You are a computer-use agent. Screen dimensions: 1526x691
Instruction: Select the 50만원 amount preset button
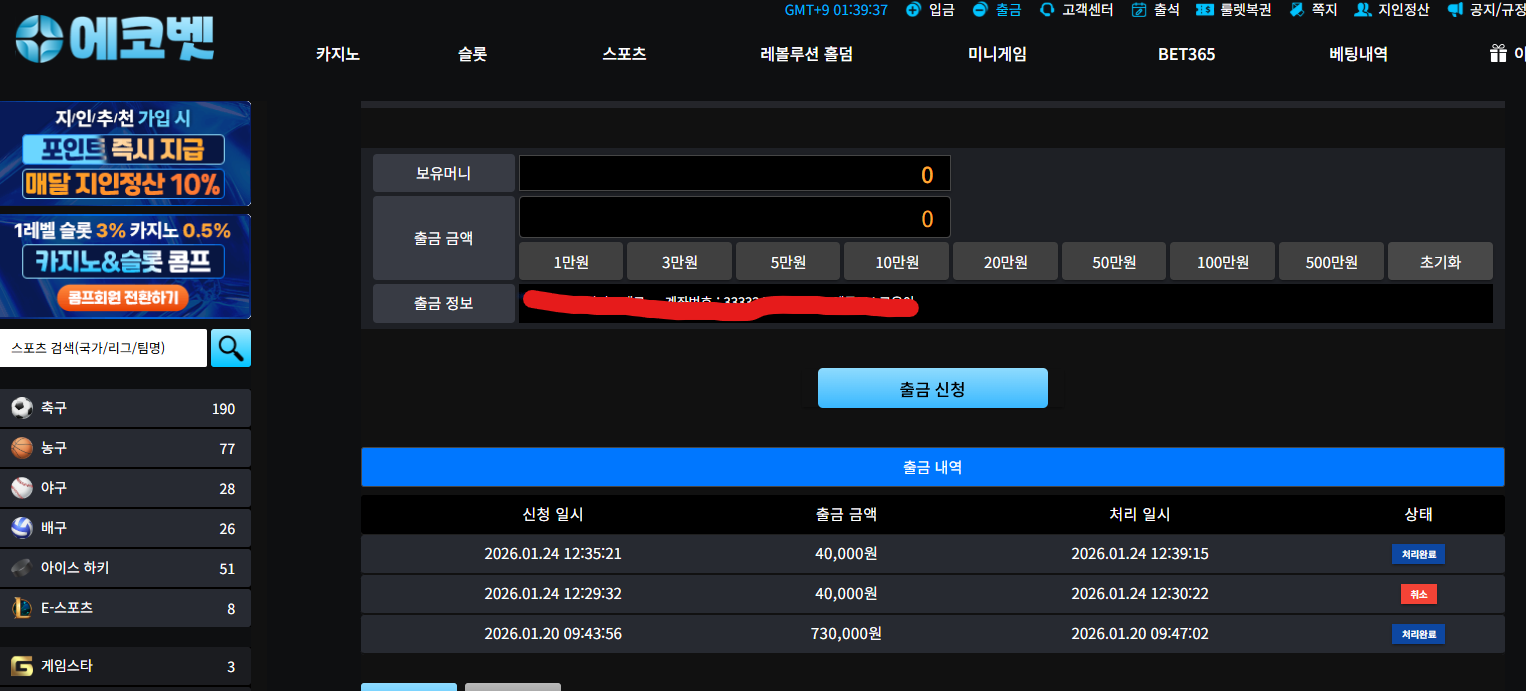pyautogui.click(x=1113, y=260)
